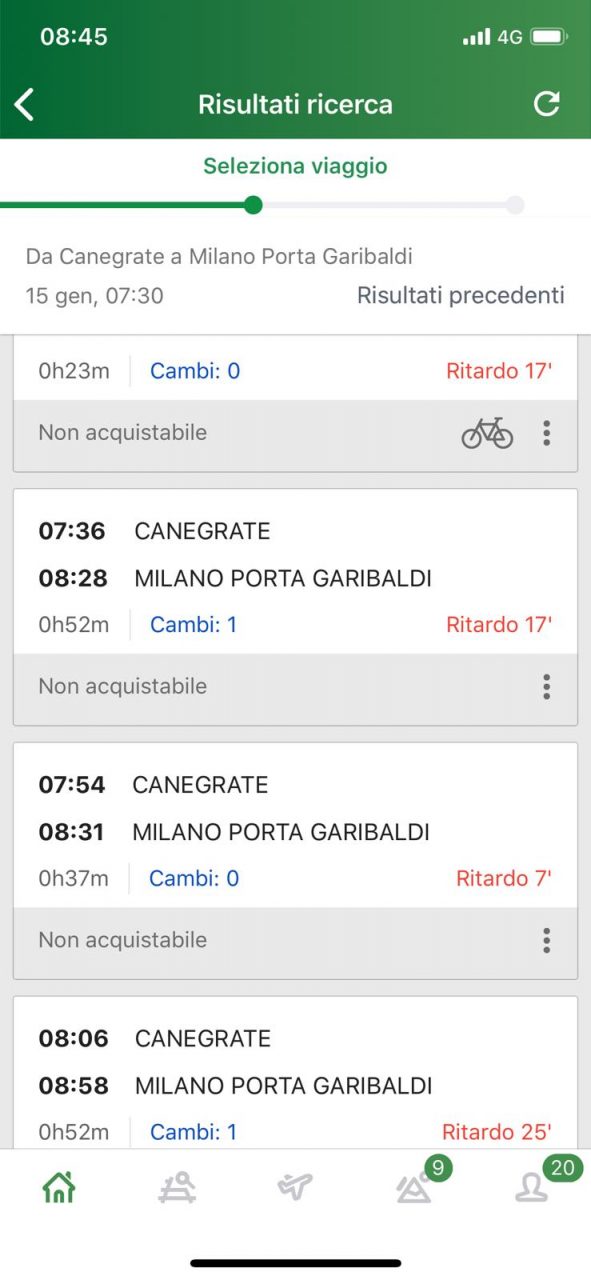591x1280 pixels.
Task: Tap the bicycle transport icon
Action: pos(487,433)
